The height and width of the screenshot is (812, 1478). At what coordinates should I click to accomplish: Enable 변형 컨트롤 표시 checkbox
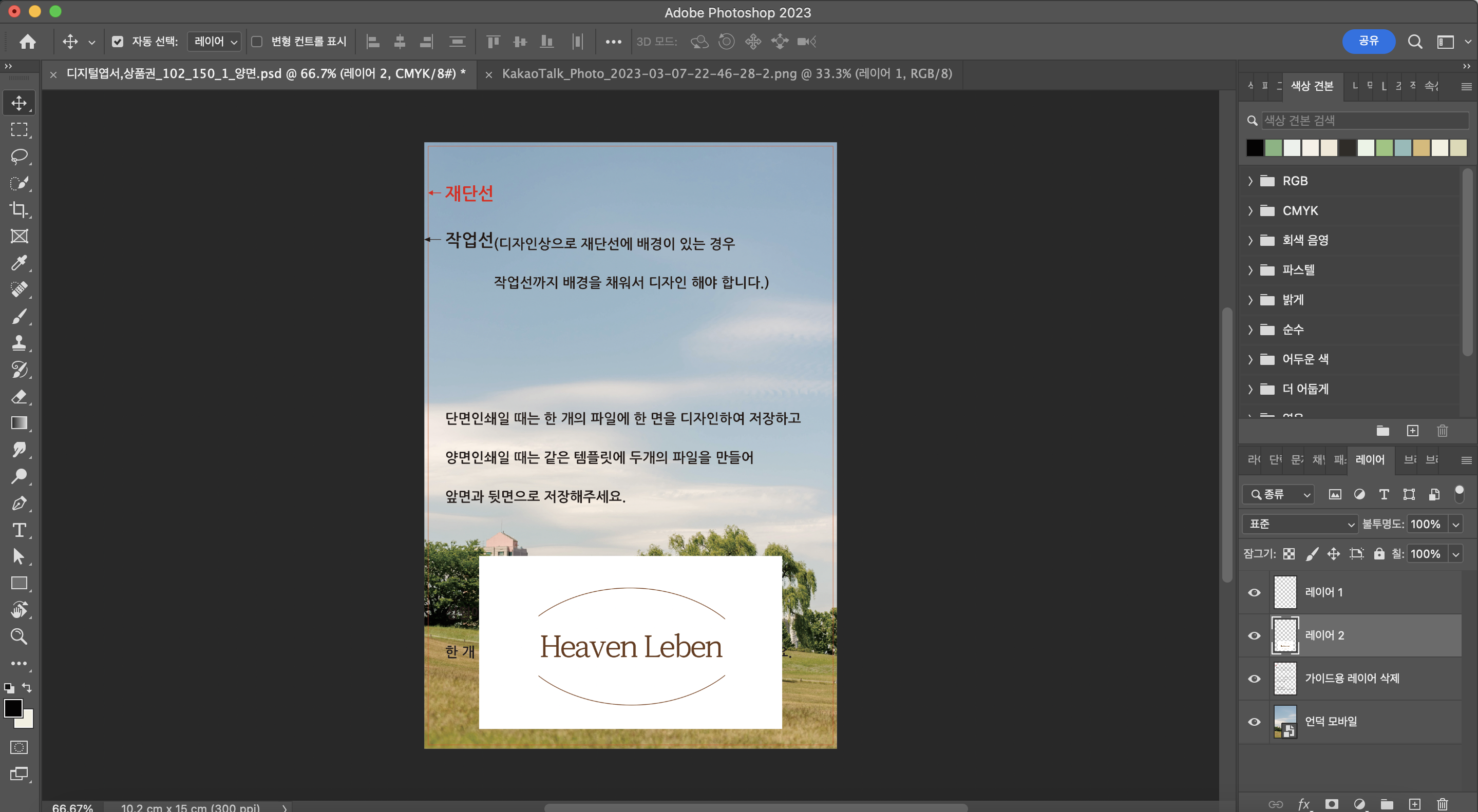[257, 41]
